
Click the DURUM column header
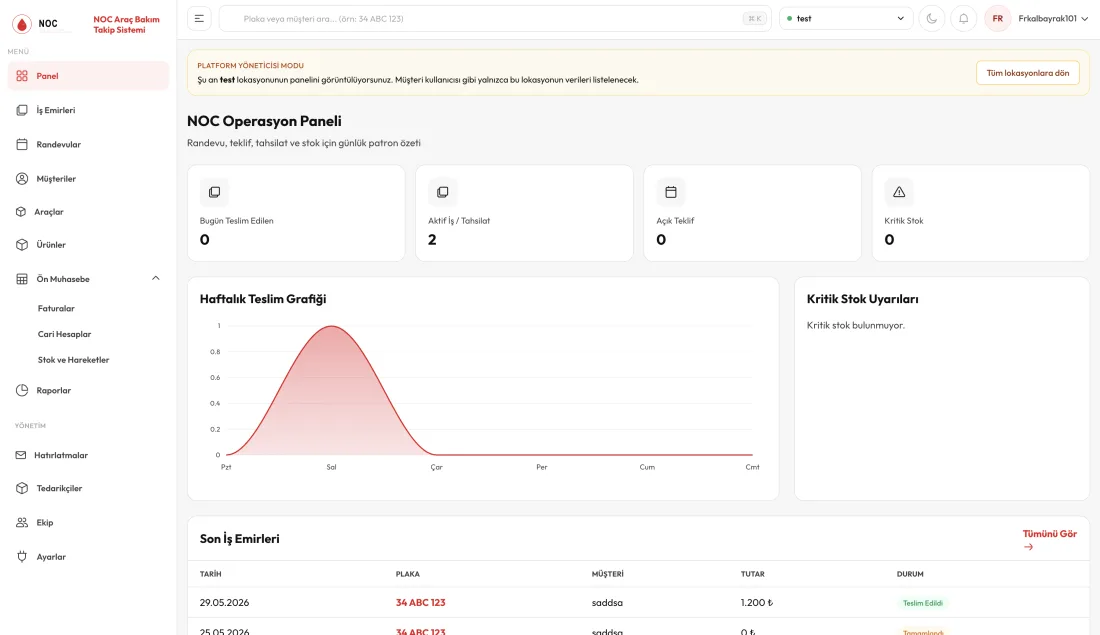point(910,574)
